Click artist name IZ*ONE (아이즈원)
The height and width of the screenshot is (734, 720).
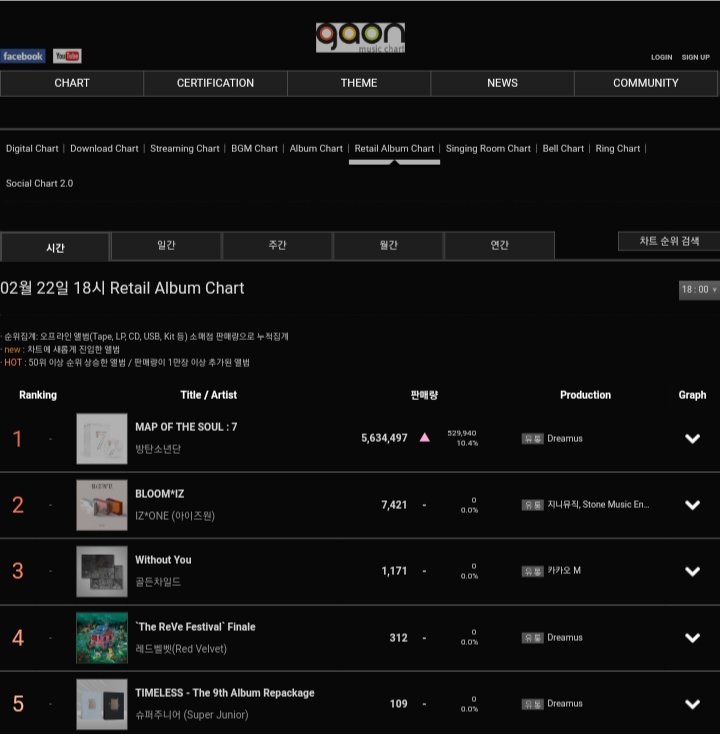click(x=175, y=516)
